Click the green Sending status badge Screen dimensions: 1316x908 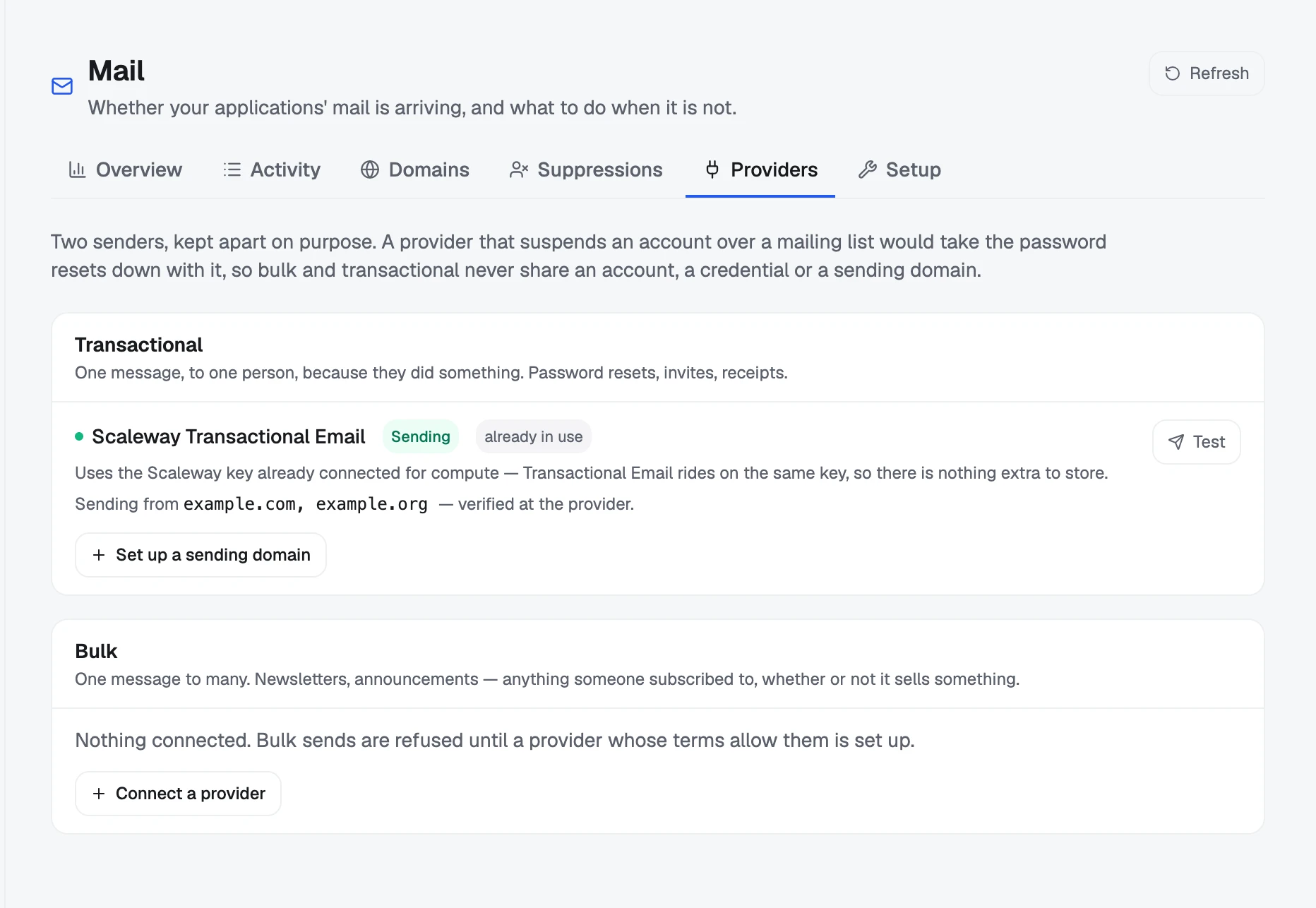421,436
